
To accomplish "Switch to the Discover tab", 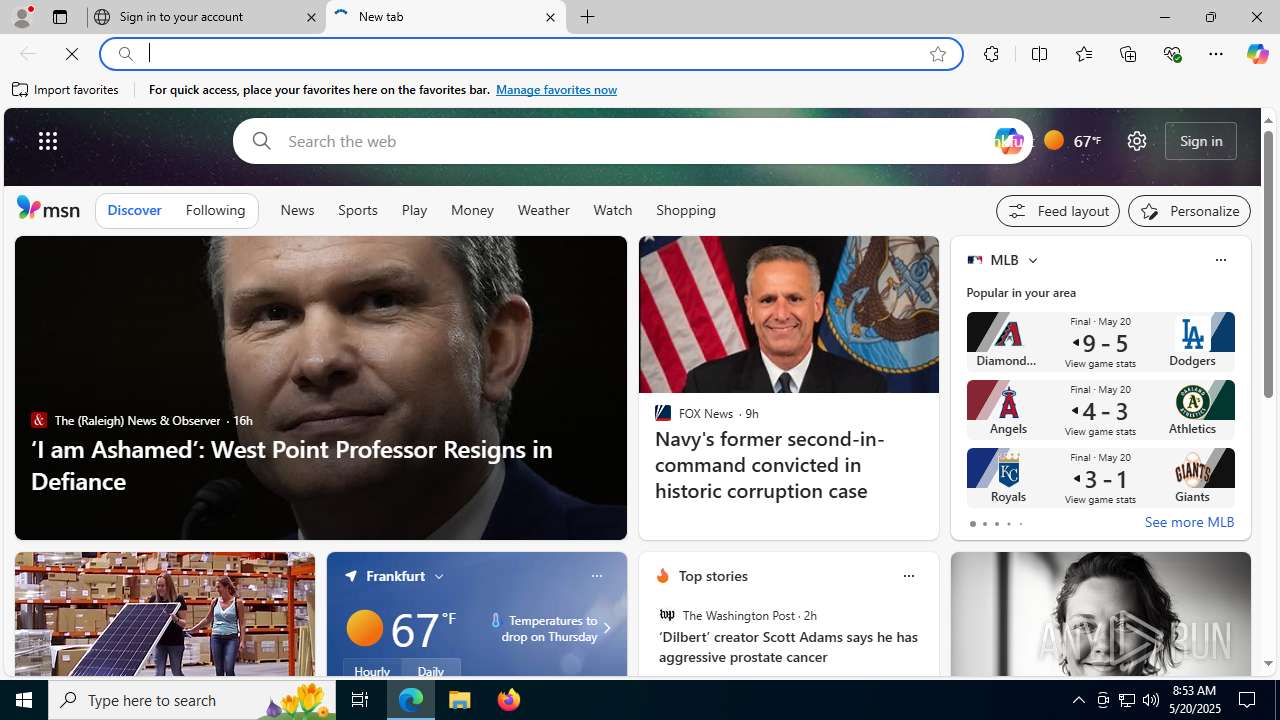I will point(134,210).
